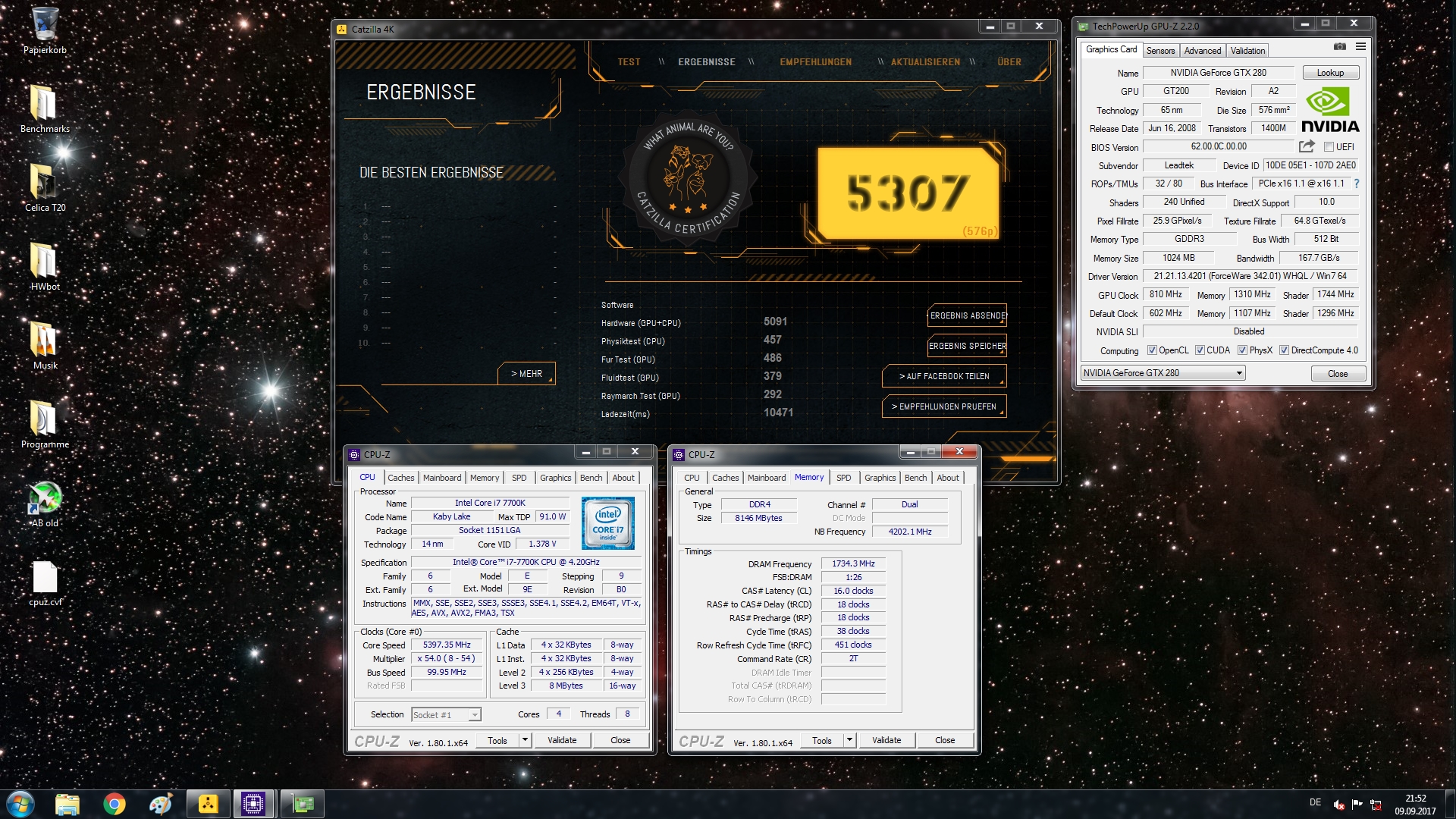1456x819 pixels.
Task: Open the Programme desktop folder
Action: point(45,424)
